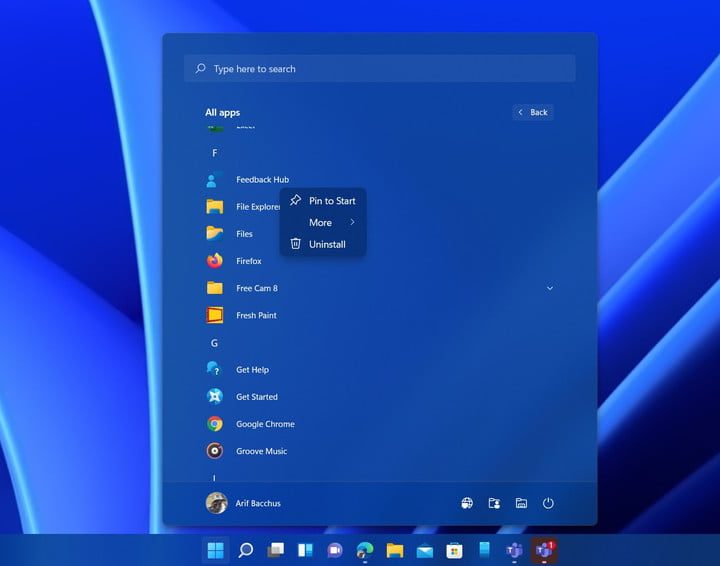
Task: Open the Feedback Hub app icon
Action: (x=214, y=179)
